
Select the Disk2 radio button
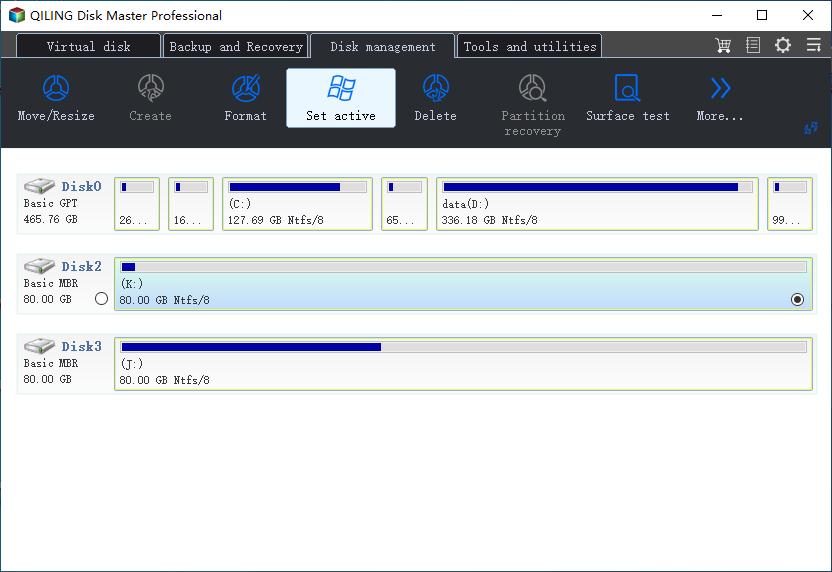pos(101,299)
